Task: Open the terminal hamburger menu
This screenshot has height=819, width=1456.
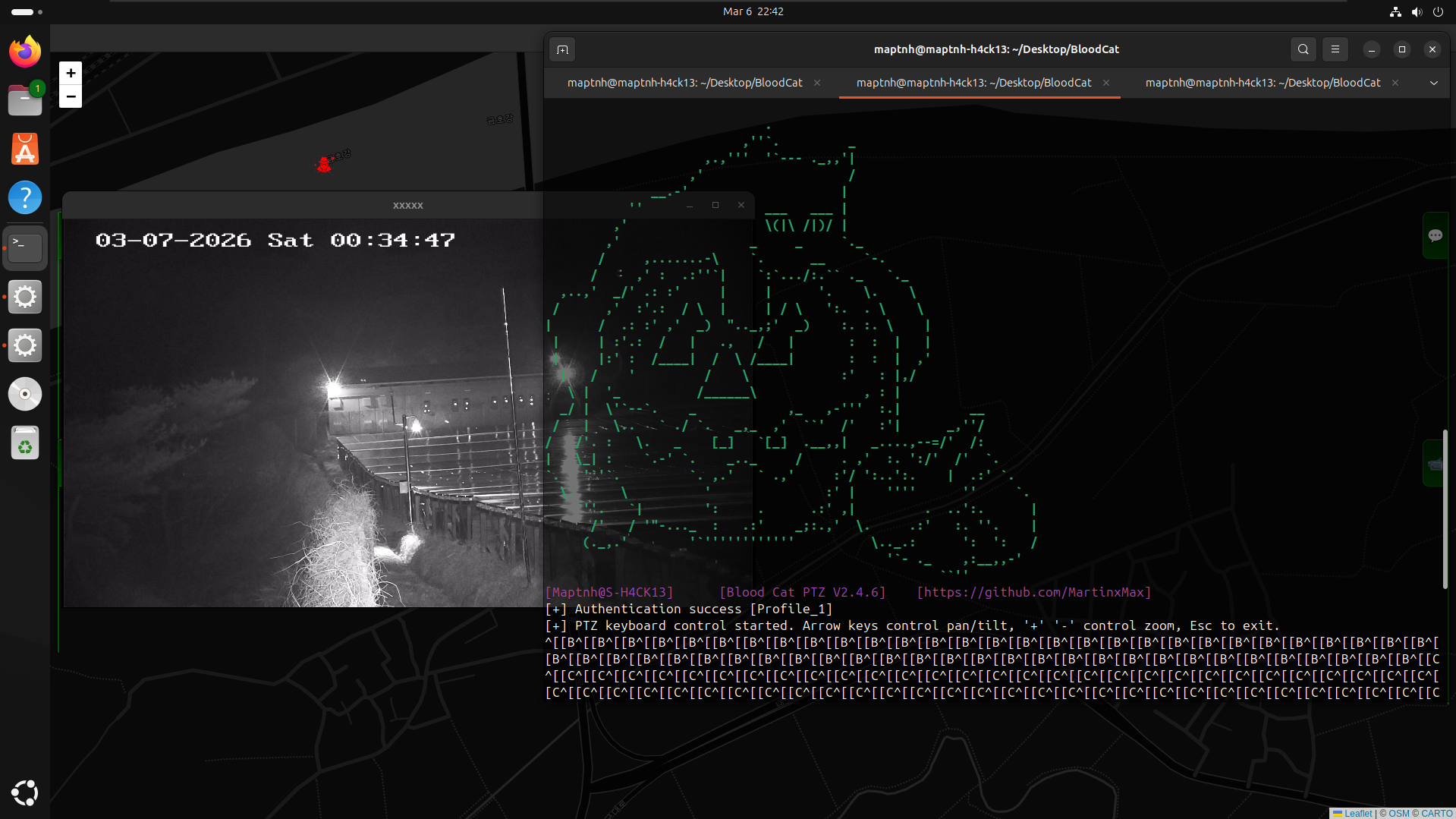Action: click(x=1335, y=49)
